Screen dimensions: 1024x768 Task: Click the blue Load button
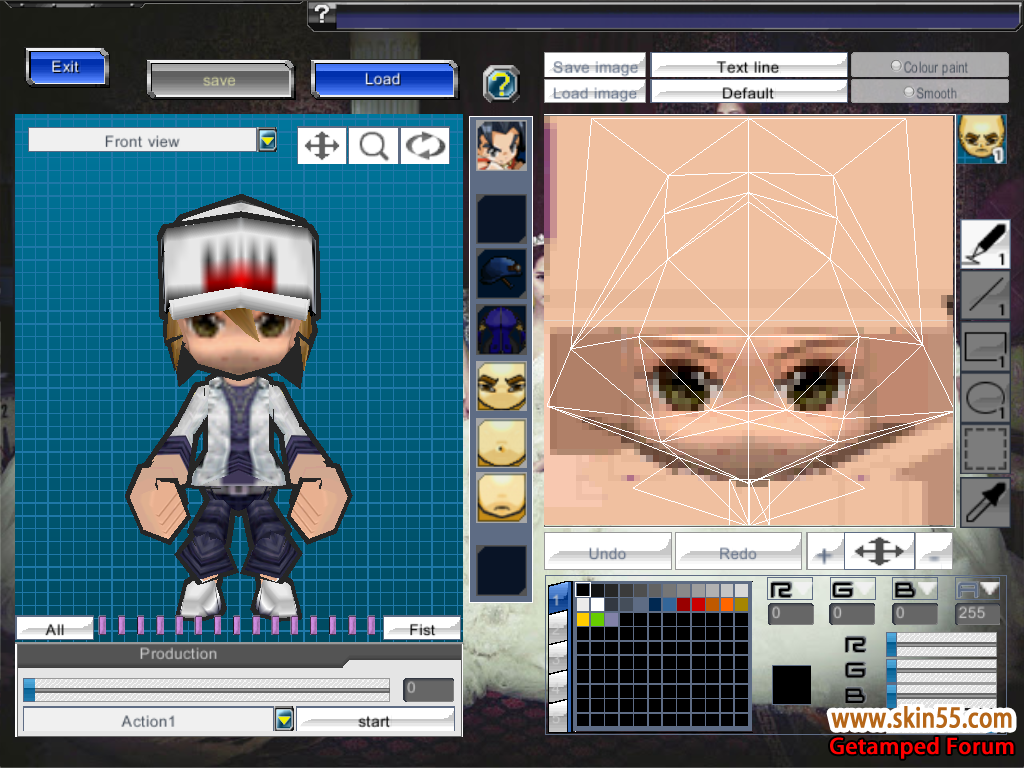pos(384,79)
